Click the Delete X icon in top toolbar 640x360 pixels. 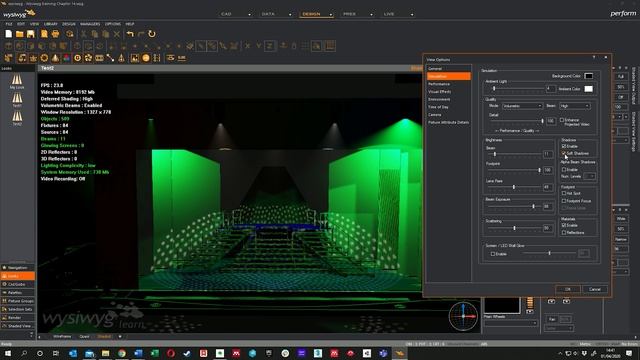click(117, 34)
